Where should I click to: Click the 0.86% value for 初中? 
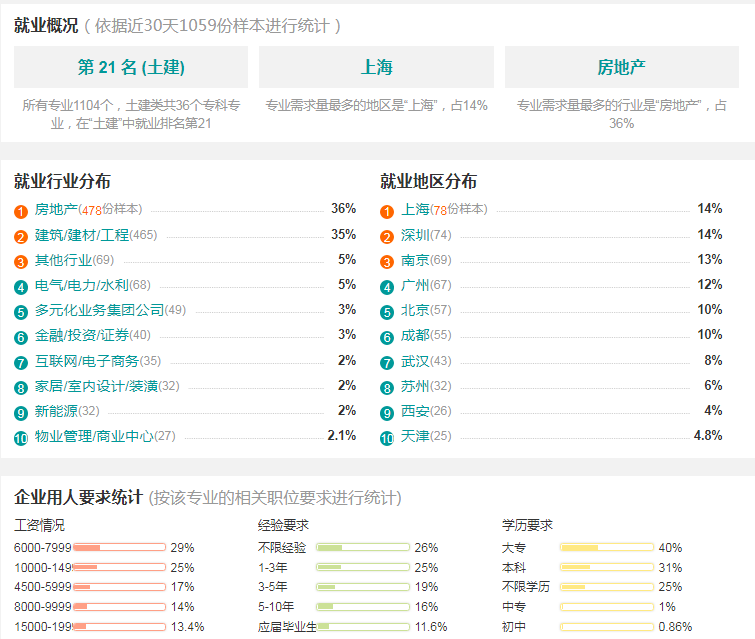point(675,627)
